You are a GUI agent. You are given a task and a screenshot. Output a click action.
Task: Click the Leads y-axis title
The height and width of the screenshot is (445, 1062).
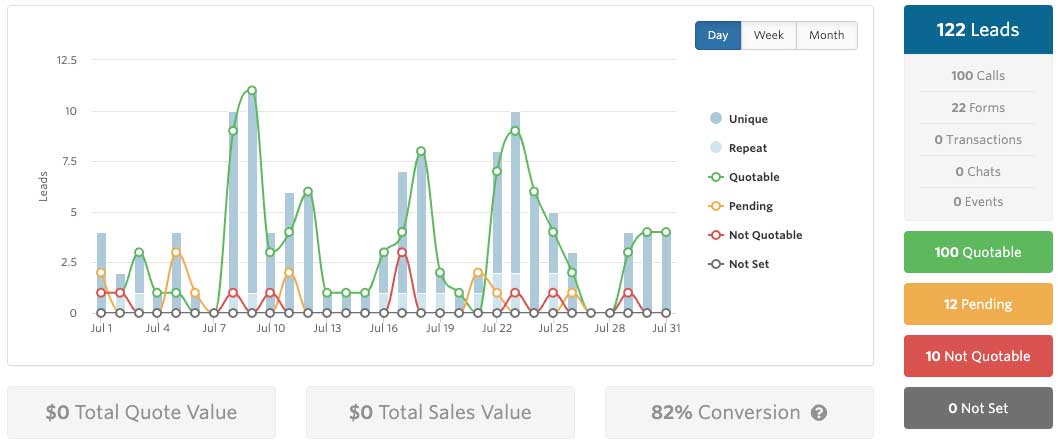point(43,186)
